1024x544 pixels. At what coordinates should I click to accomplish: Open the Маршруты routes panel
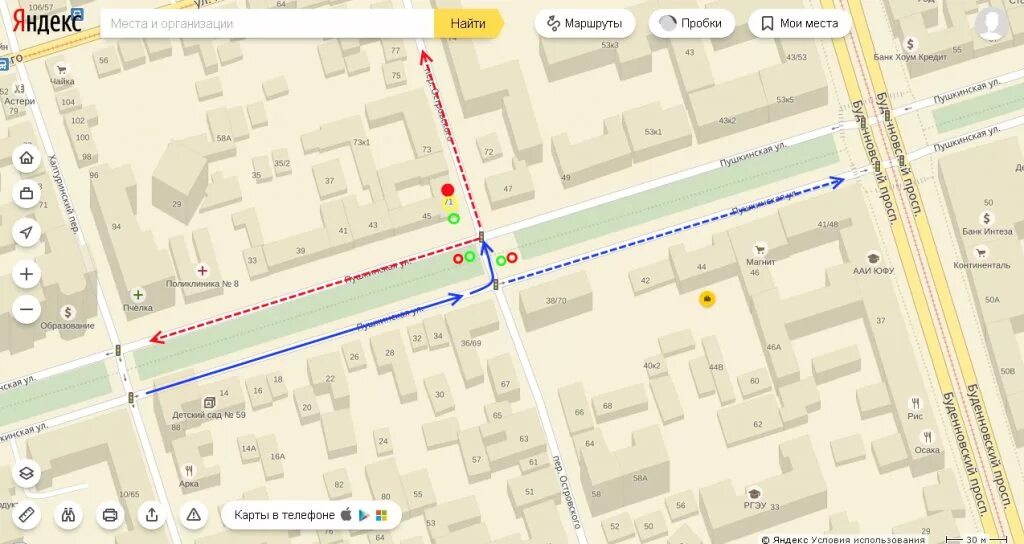[585, 24]
